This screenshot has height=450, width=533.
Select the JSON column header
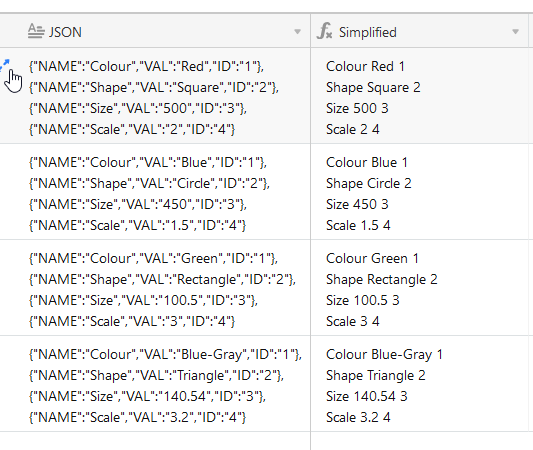click(155, 31)
